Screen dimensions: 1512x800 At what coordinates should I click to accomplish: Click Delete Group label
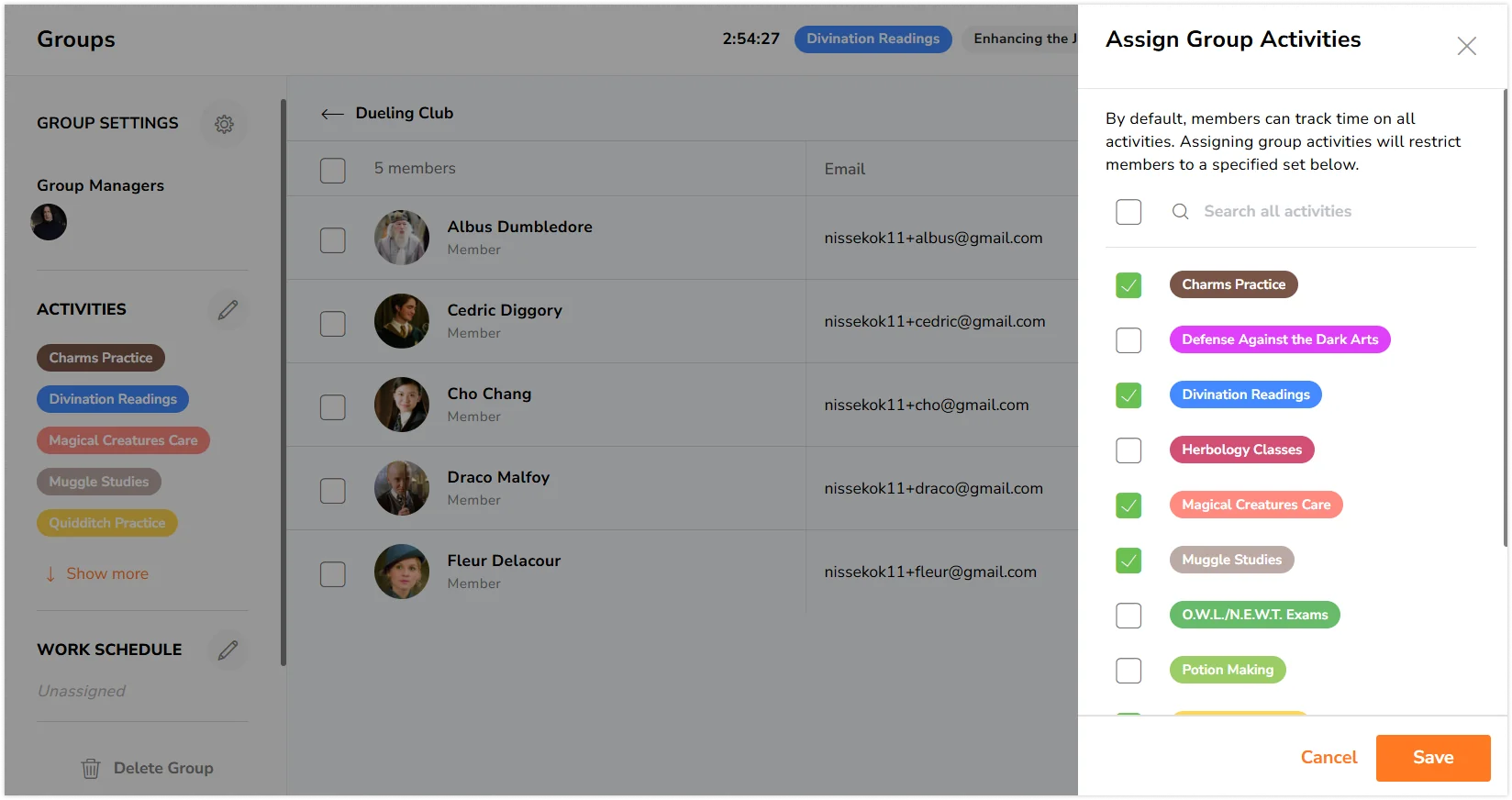[163, 769]
